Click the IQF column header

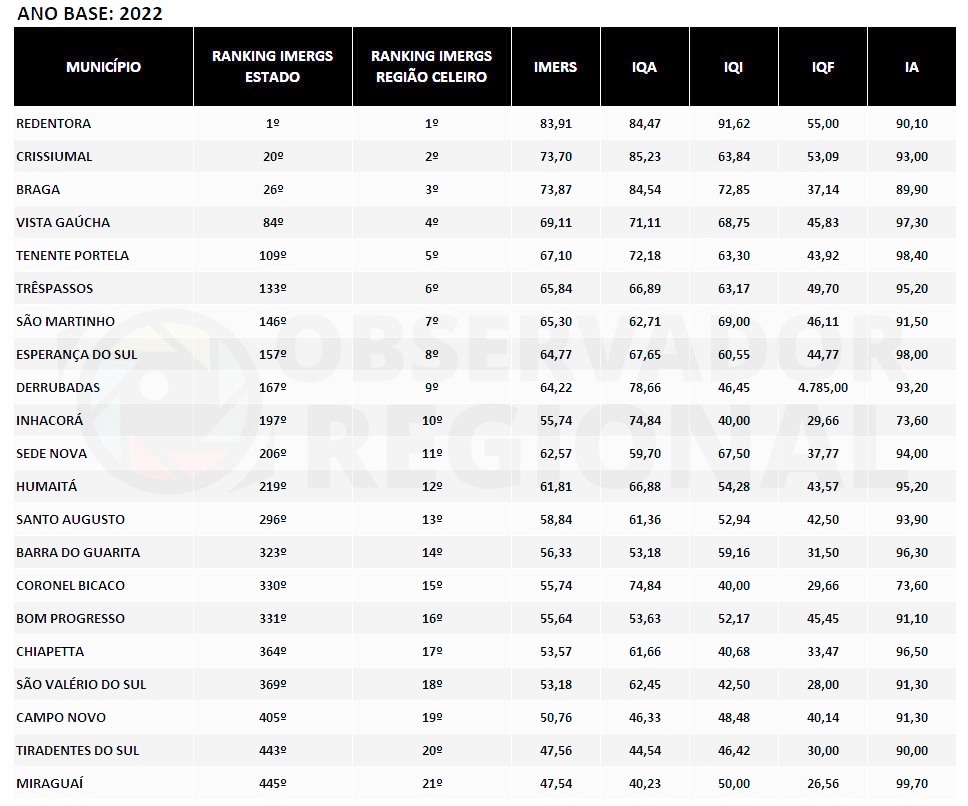pos(823,67)
